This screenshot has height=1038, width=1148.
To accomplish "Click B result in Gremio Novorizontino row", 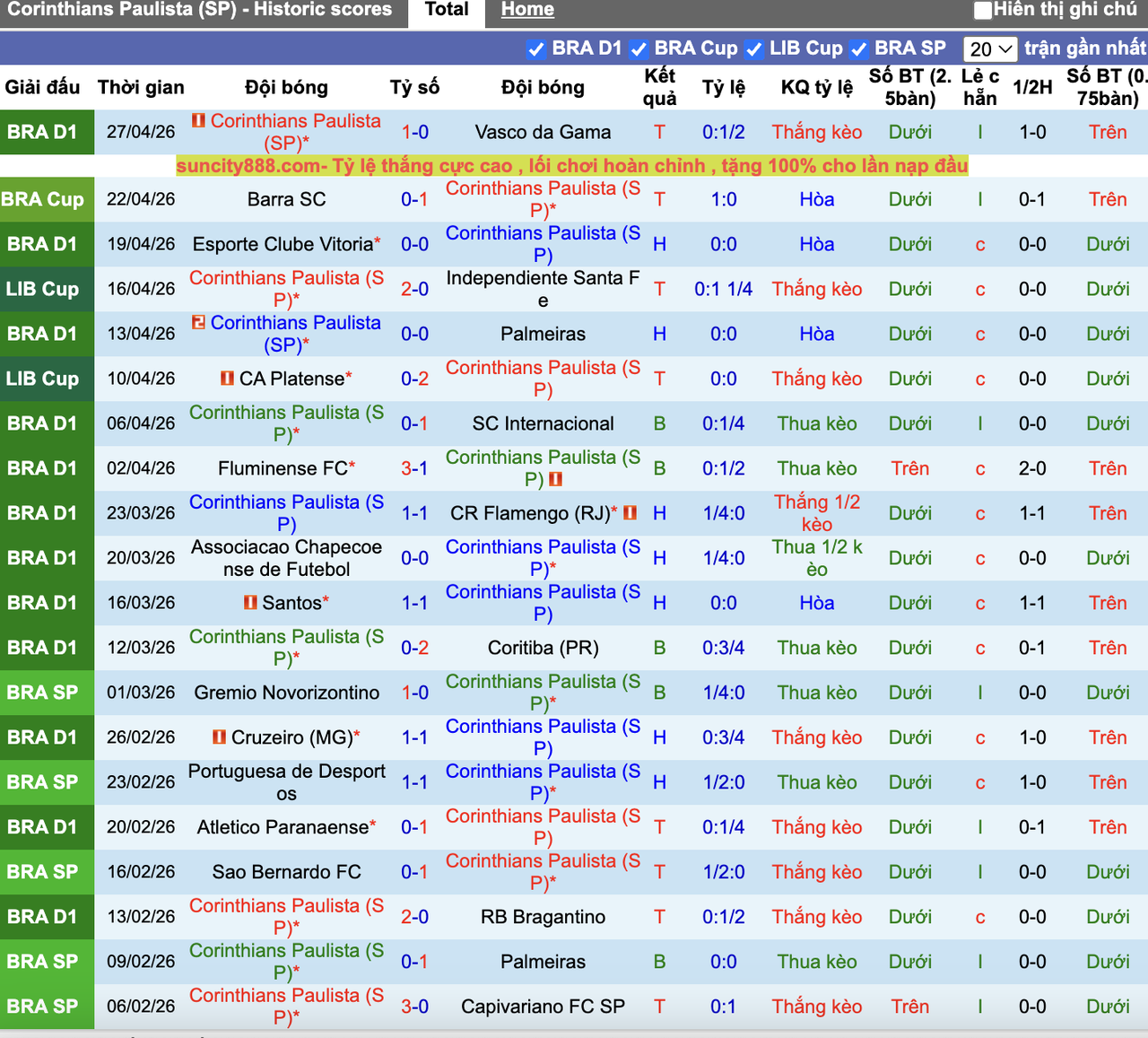I will [x=659, y=693].
